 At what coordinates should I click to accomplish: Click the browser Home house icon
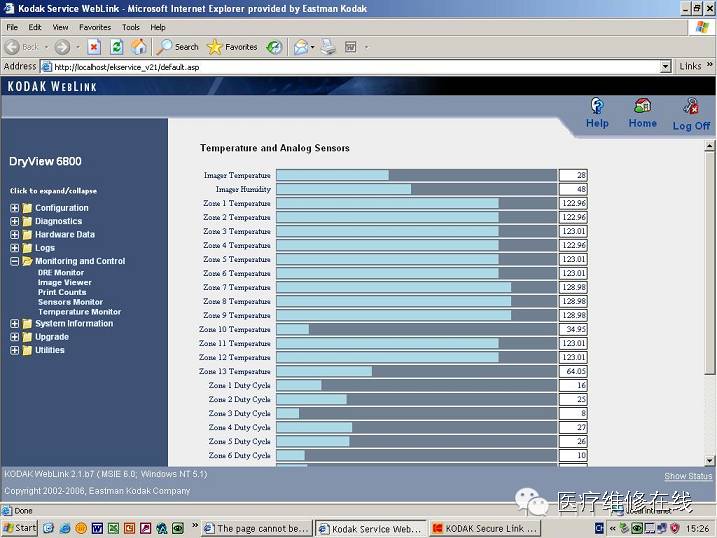139,47
